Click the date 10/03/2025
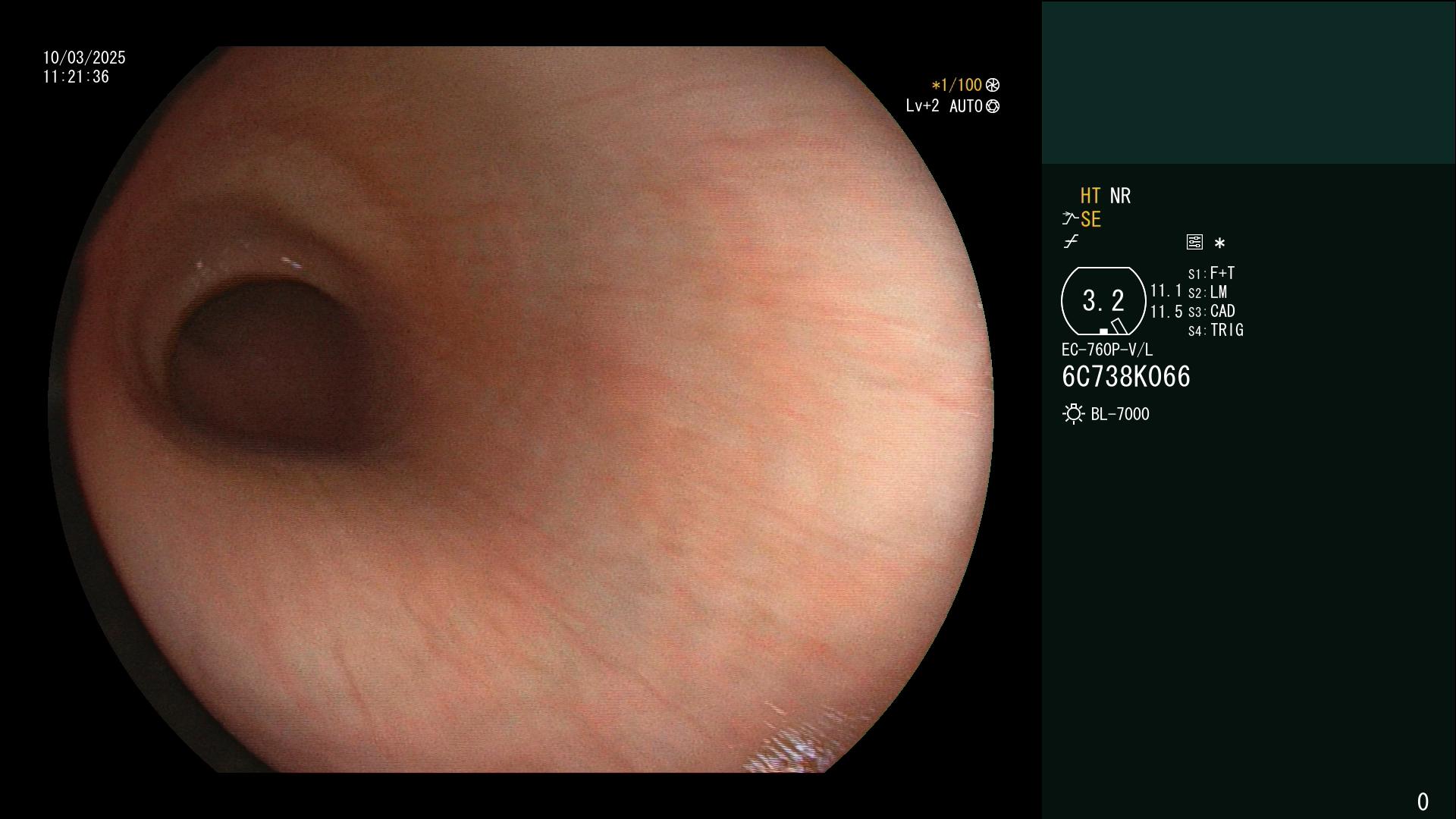 pyautogui.click(x=84, y=58)
